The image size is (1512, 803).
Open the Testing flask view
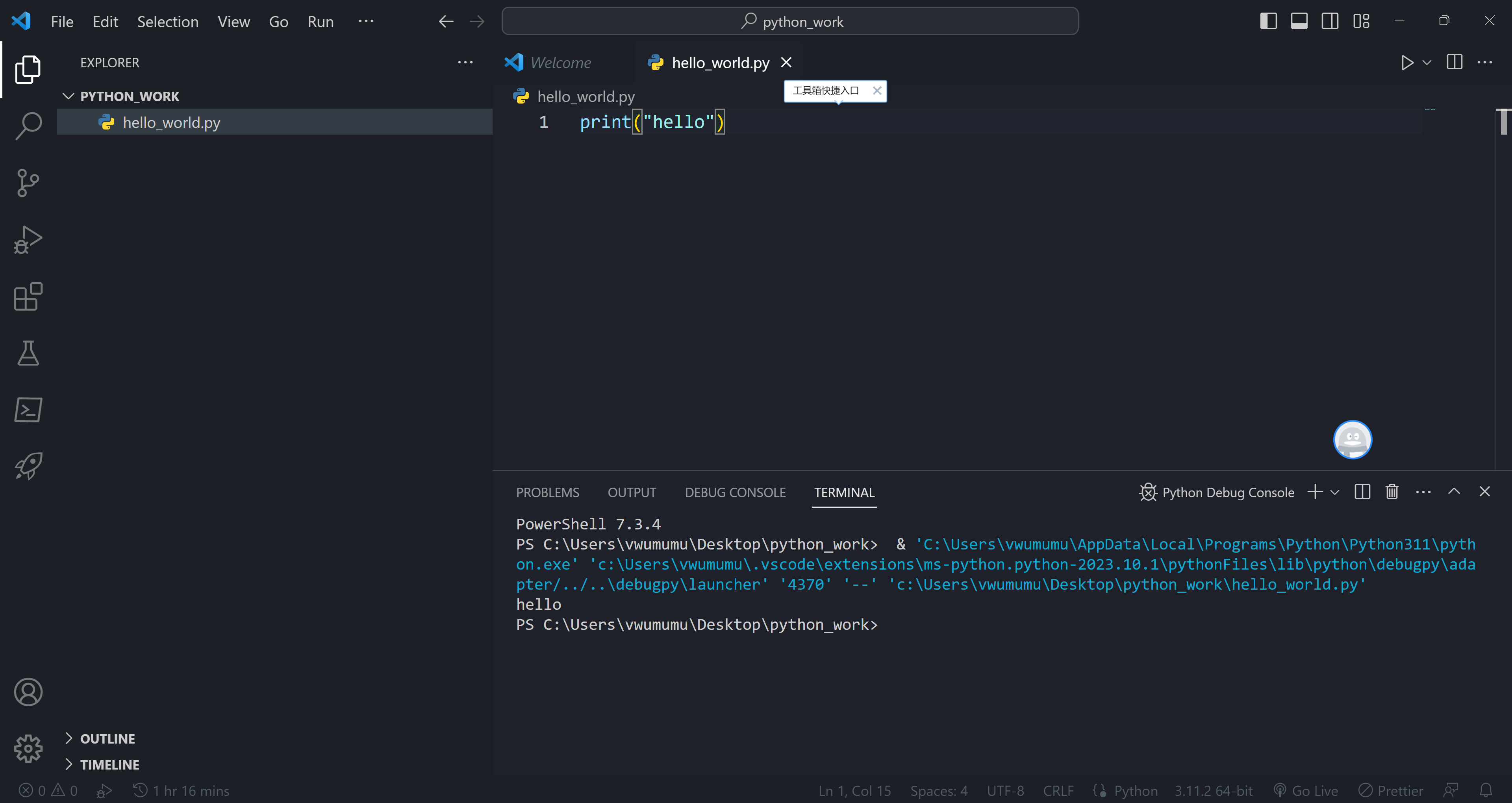28,353
